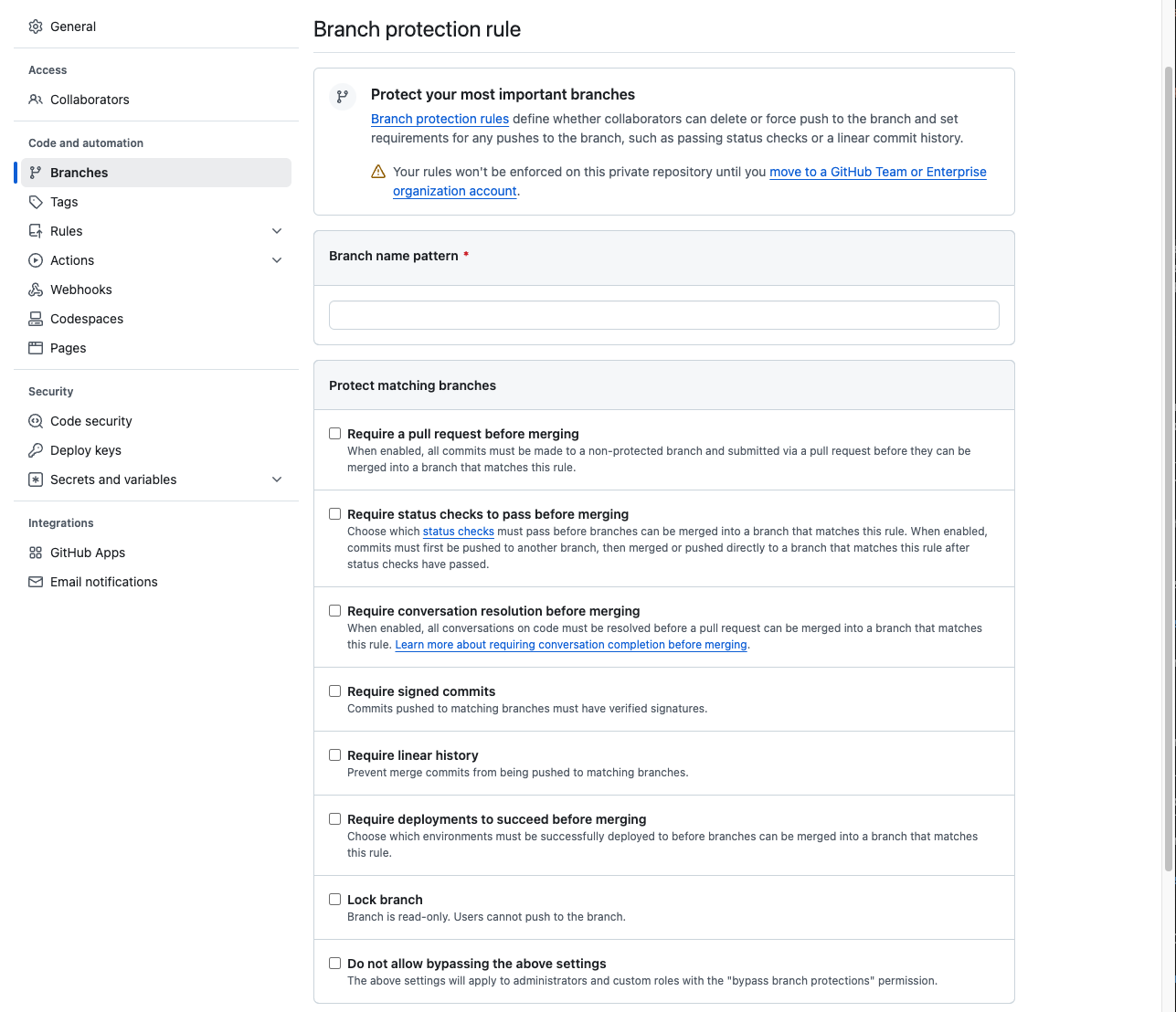Screen dimensions: 1176x1012
Task: Expand the Rules section
Action: click(x=276, y=230)
